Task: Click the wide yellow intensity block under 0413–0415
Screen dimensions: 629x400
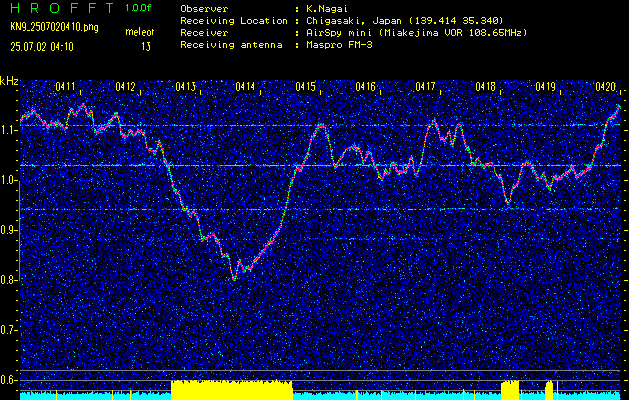Action: [x=232, y=390]
